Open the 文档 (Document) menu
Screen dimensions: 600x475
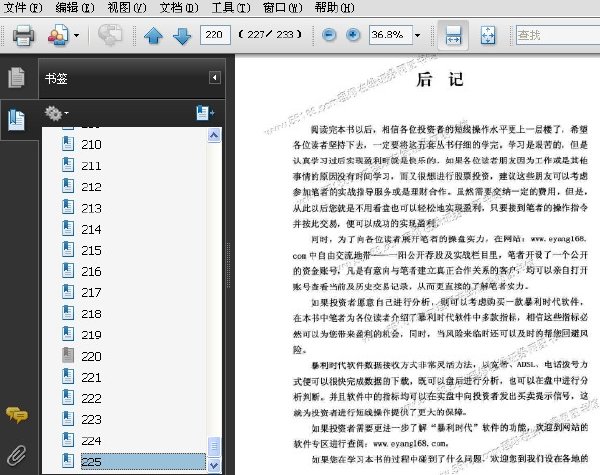[179, 7]
